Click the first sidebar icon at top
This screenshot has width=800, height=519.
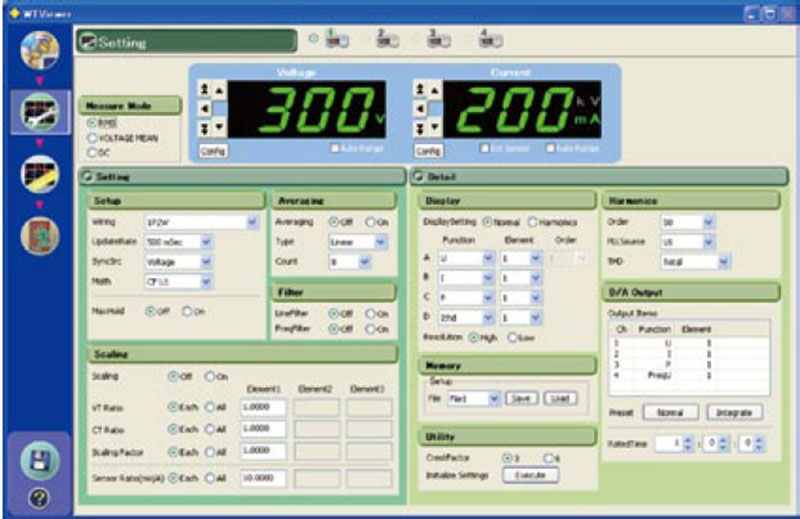pos(39,51)
